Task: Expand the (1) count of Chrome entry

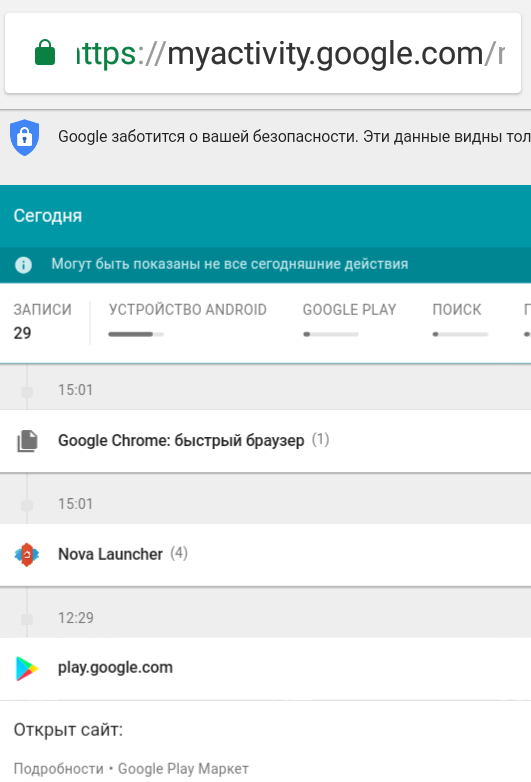Action: pyautogui.click(x=320, y=440)
